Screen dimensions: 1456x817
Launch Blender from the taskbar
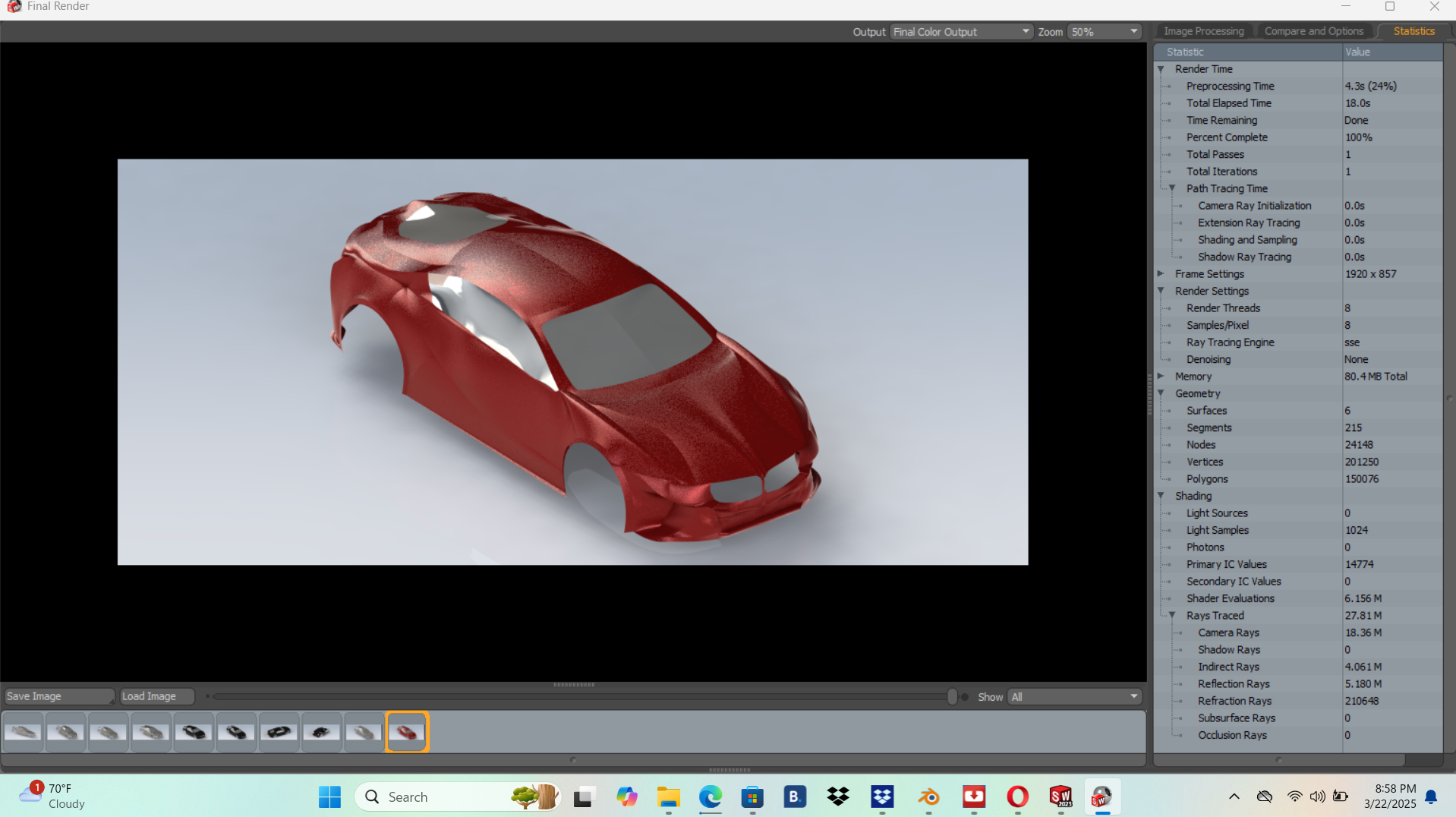coord(929,796)
